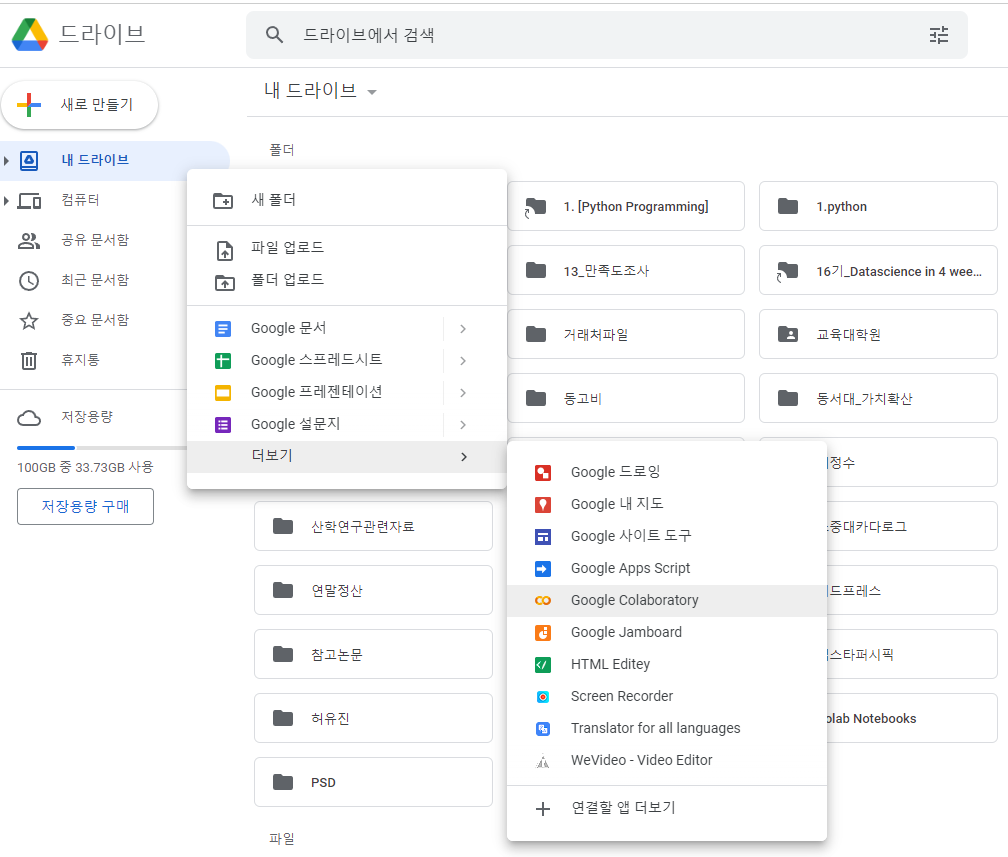Open the 연말정산 folder
Screen dimensions: 1008x857
(x=374, y=590)
